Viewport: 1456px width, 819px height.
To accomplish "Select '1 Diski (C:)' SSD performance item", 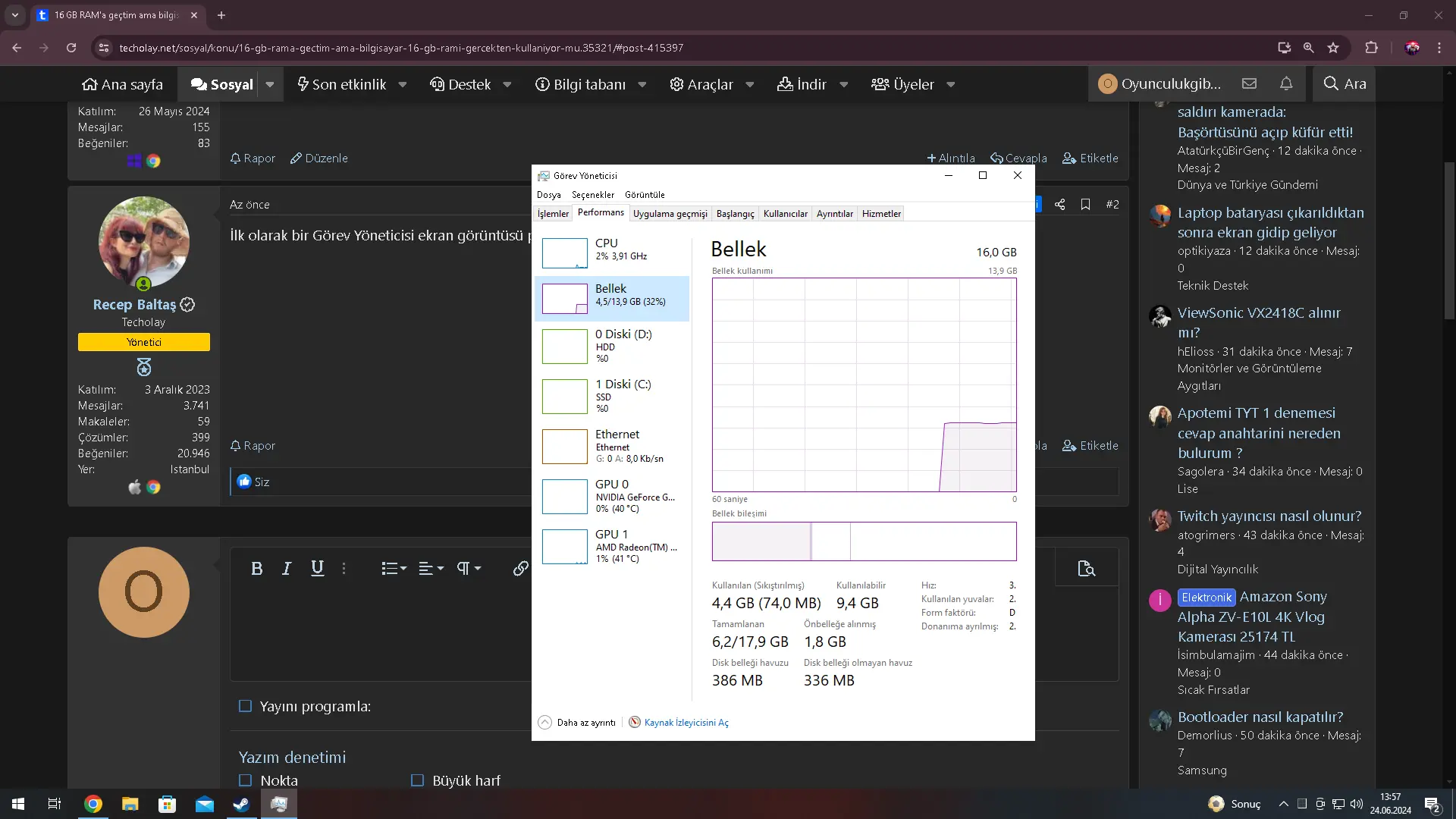I will coord(612,396).
